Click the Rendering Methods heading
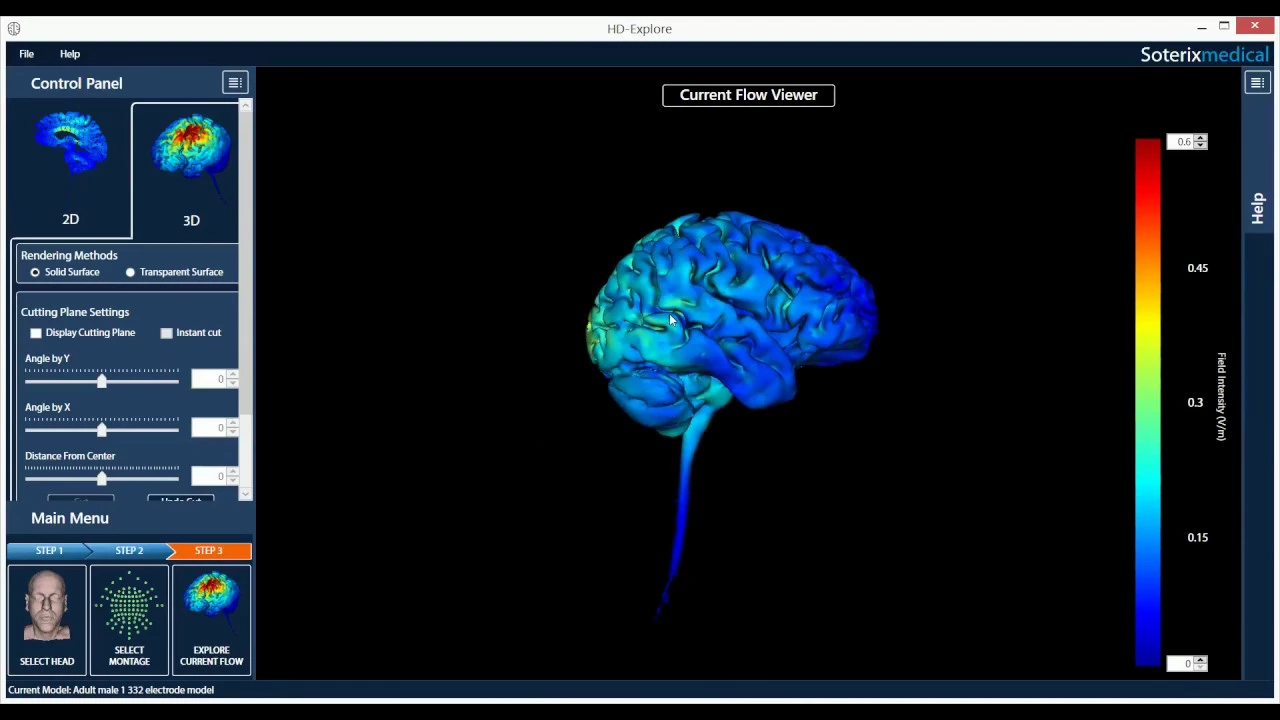 (x=69, y=256)
